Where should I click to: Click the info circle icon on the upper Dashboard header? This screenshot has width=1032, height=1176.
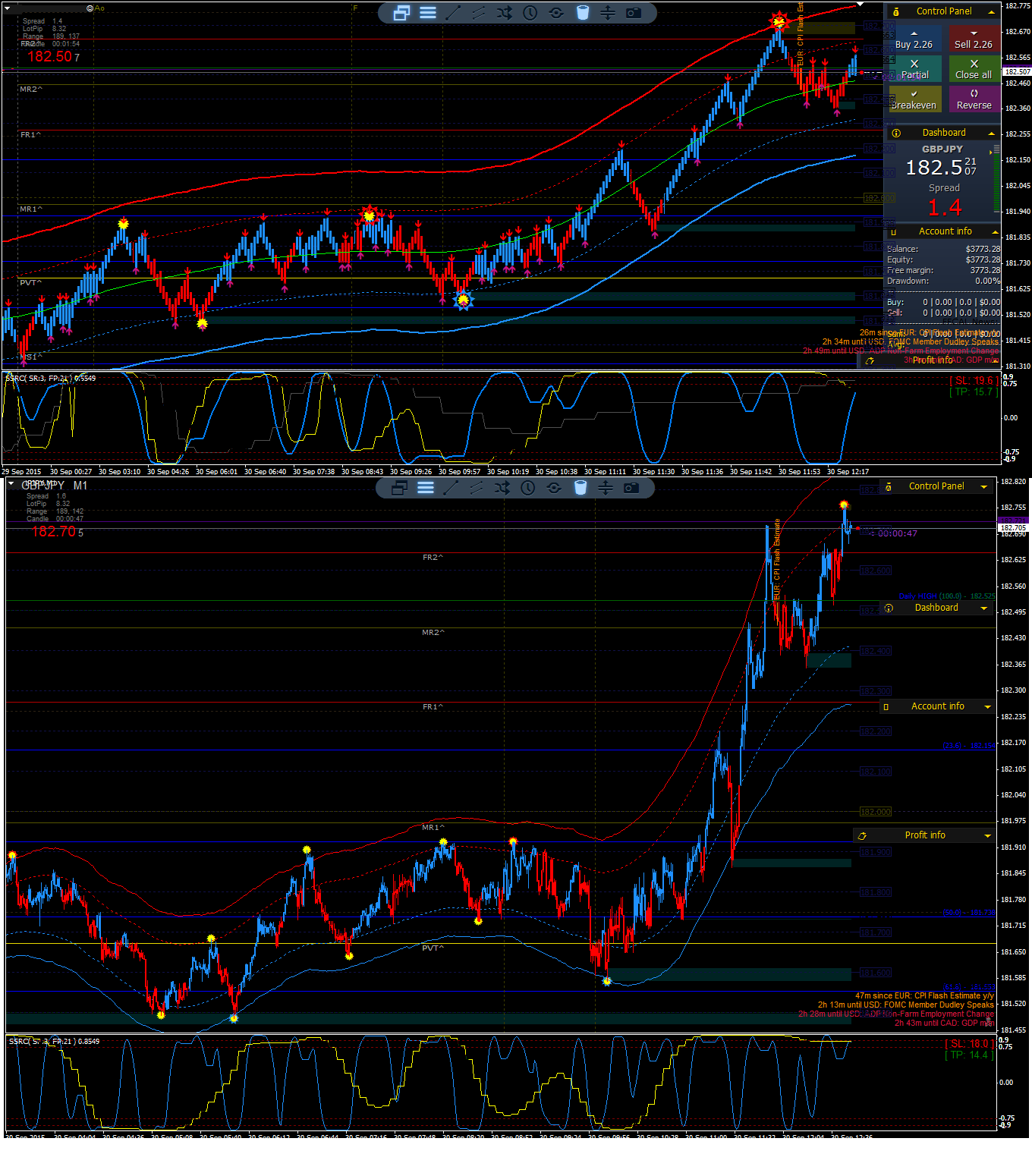click(896, 133)
